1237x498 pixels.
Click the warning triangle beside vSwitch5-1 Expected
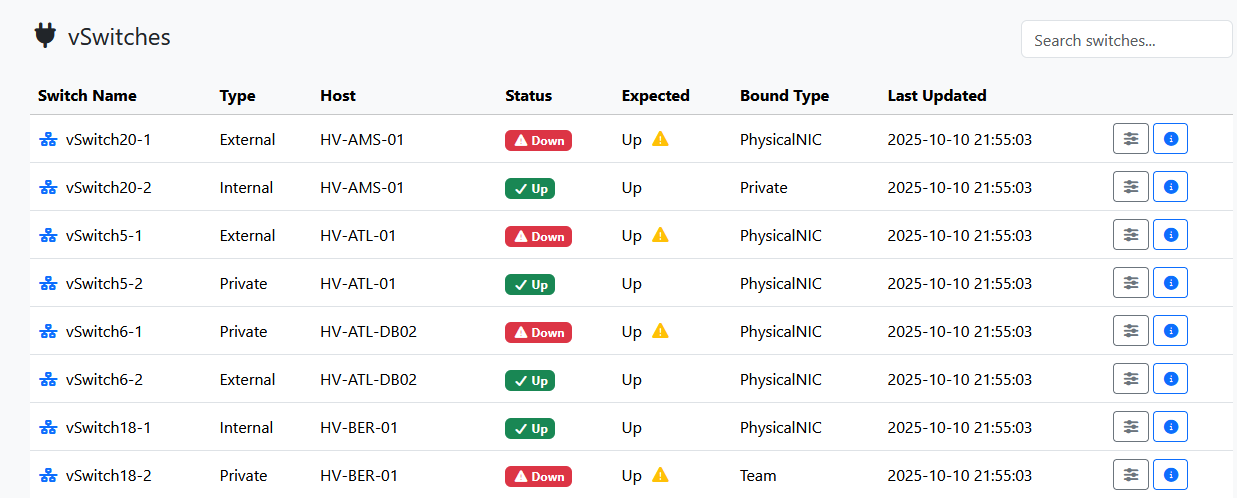pos(660,235)
